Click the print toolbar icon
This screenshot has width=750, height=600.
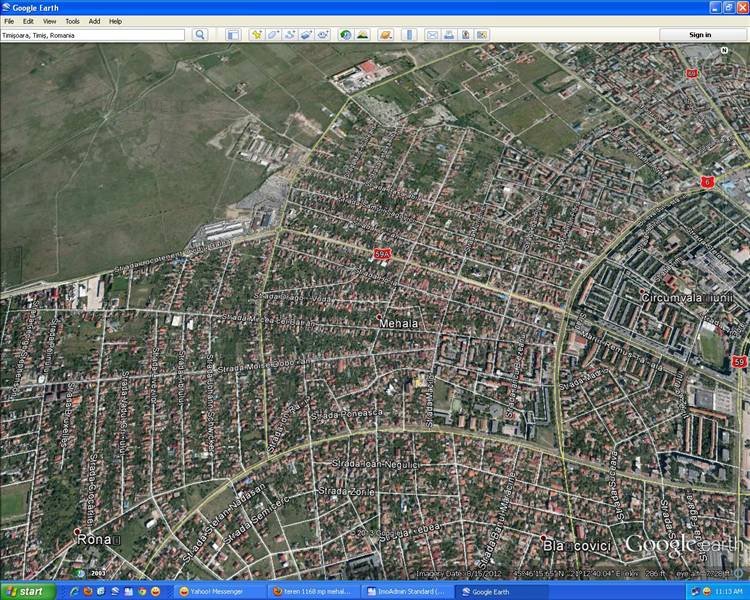tap(449, 34)
